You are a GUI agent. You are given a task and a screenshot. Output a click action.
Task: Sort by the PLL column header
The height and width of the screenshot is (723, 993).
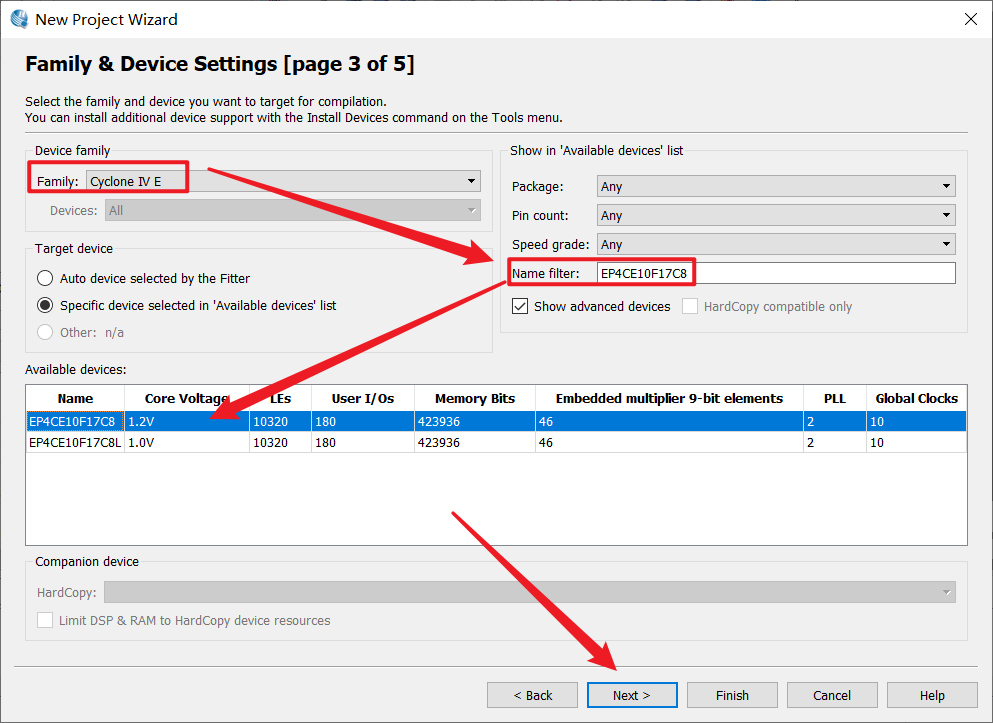(835, 398)
